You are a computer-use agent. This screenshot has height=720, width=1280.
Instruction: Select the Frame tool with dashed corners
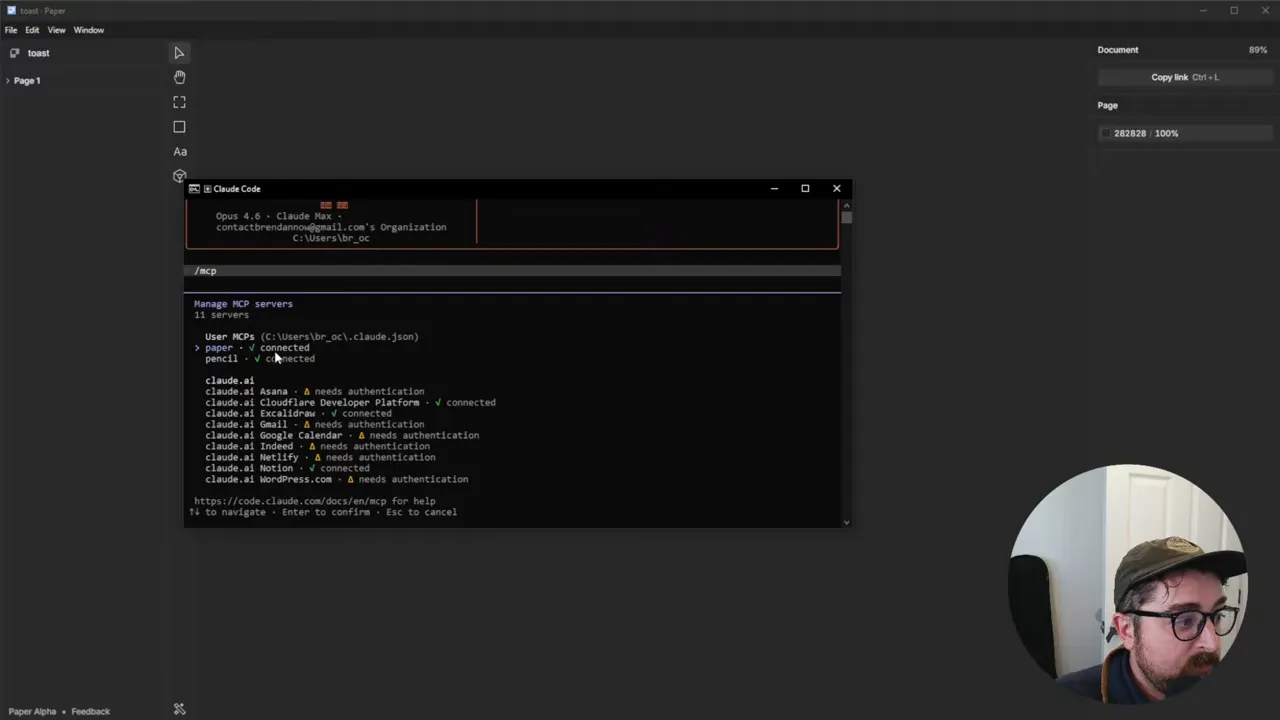[179, 102]
